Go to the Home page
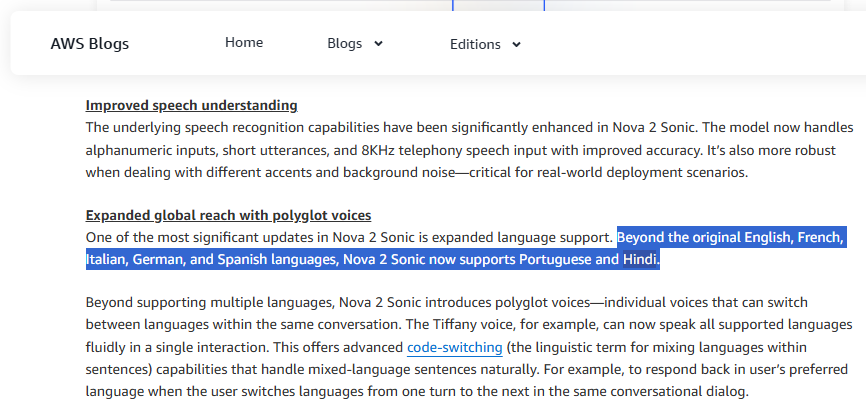 244,43
